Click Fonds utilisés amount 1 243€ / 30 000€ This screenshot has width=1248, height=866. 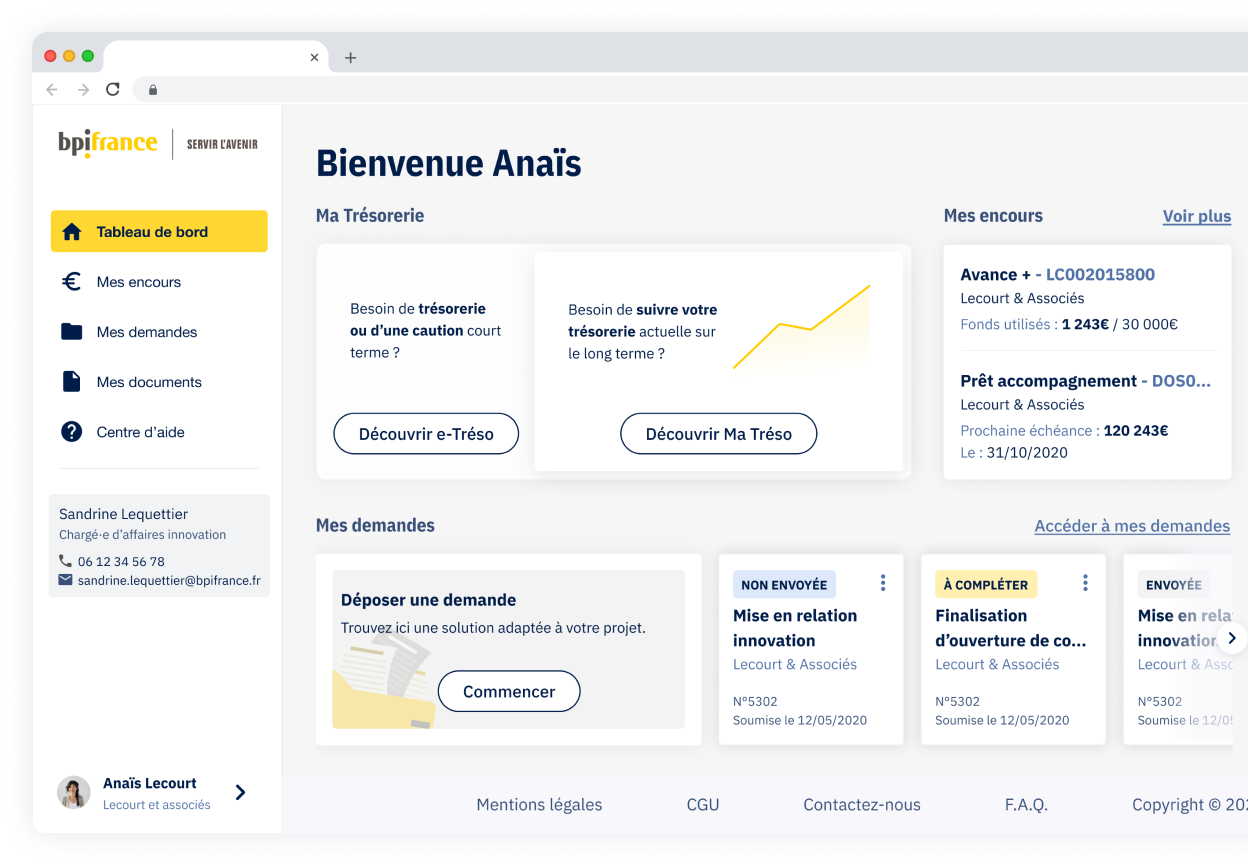point(1120,324)
